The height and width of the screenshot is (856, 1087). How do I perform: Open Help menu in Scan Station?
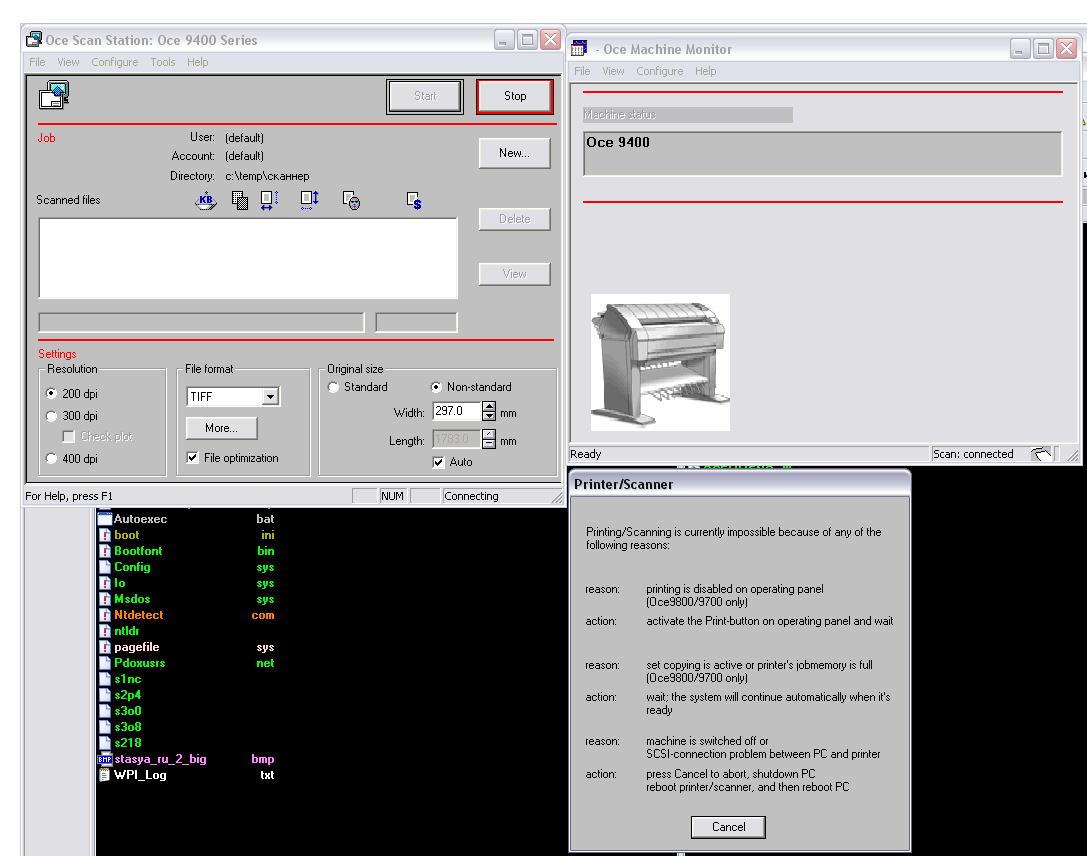[198, 62]
